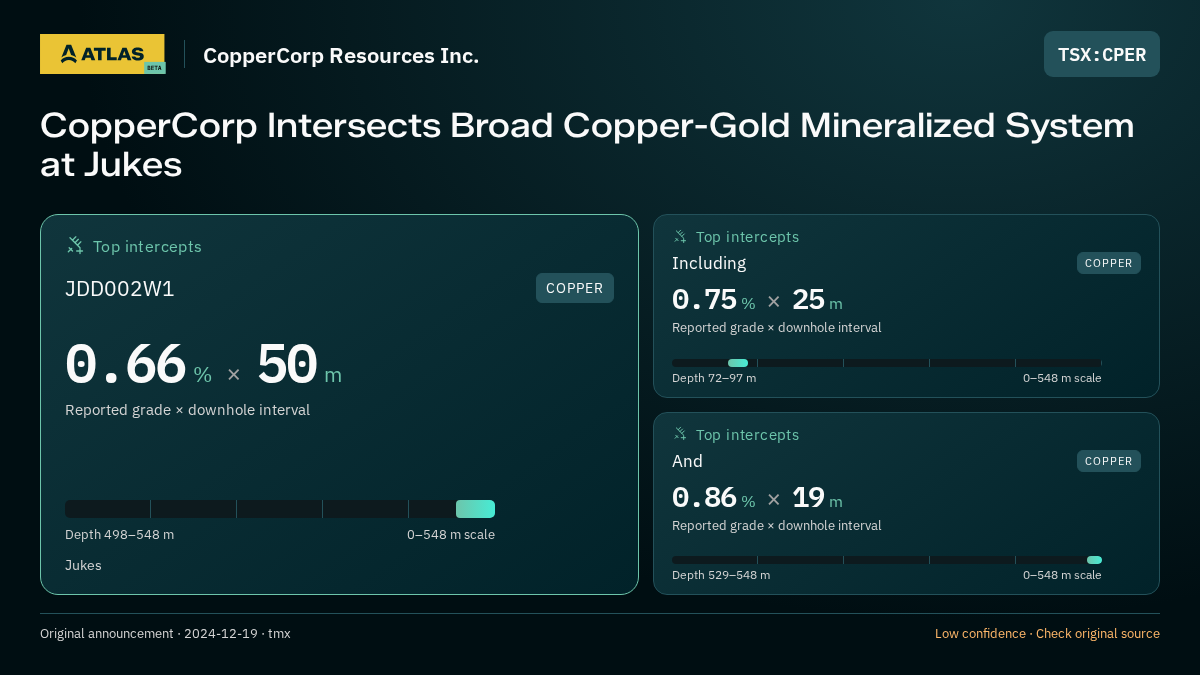This screenshot has height=675, width=1200.
Task: Click the 0.86 % grade value
Action: 713,498
